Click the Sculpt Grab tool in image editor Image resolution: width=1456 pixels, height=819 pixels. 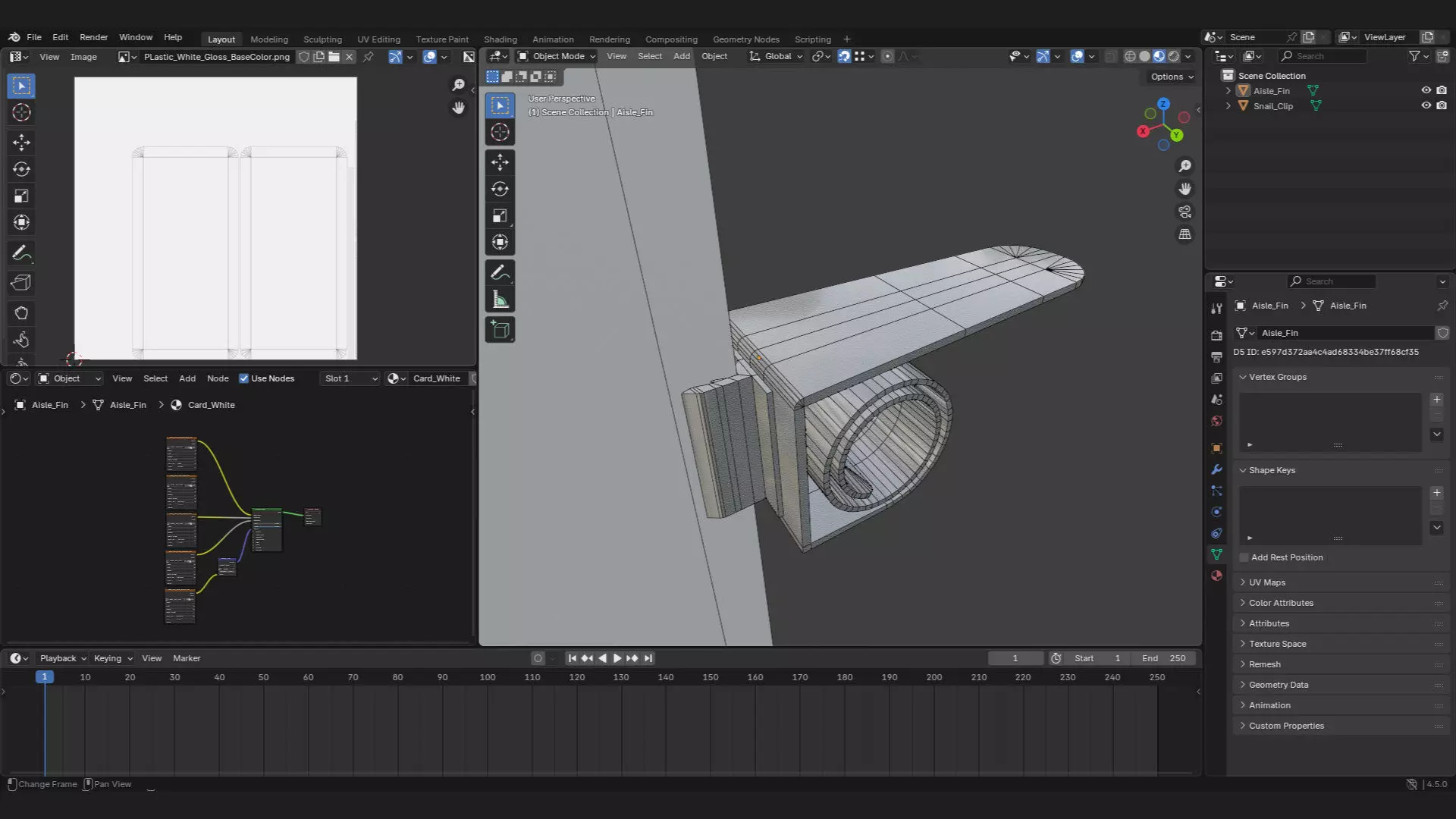click(x=21, y=313)
